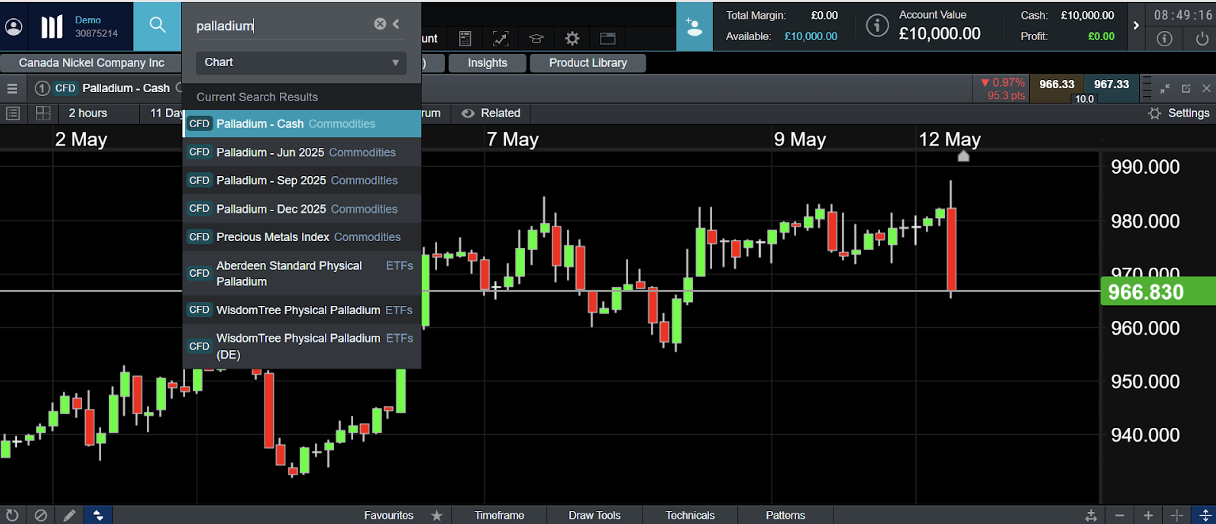
Task: Click into the palladium search field
Action: [282, 26]
